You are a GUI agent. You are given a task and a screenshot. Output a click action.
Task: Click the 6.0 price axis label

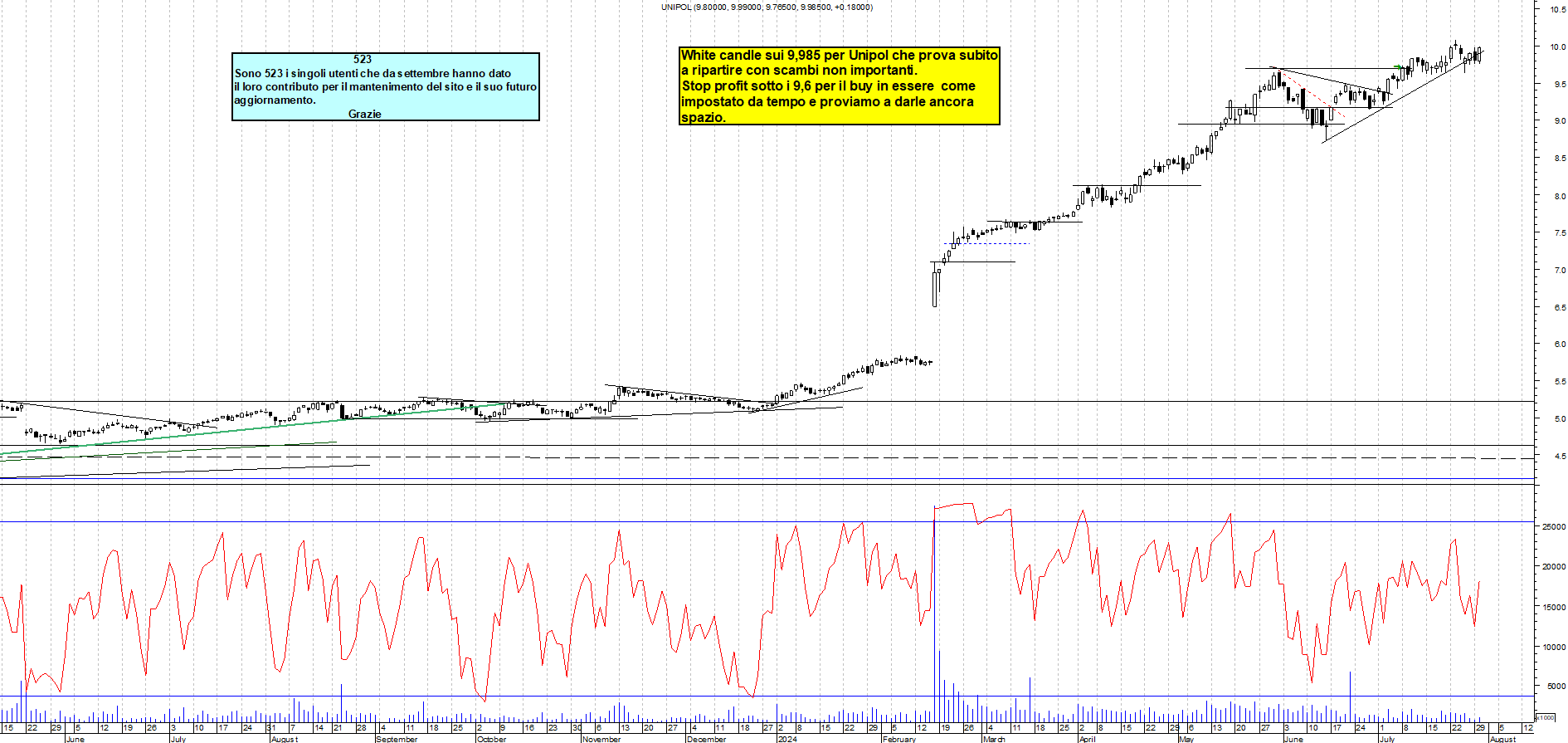click(x=1560, y=345)
